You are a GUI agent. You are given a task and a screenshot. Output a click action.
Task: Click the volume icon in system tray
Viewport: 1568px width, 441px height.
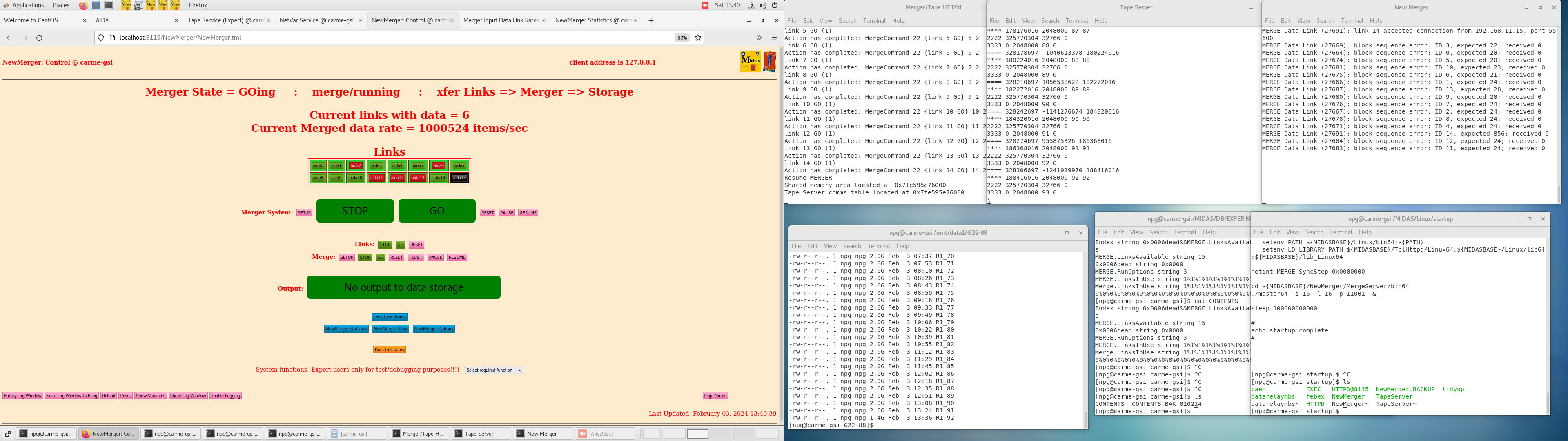tap(763, 5)
